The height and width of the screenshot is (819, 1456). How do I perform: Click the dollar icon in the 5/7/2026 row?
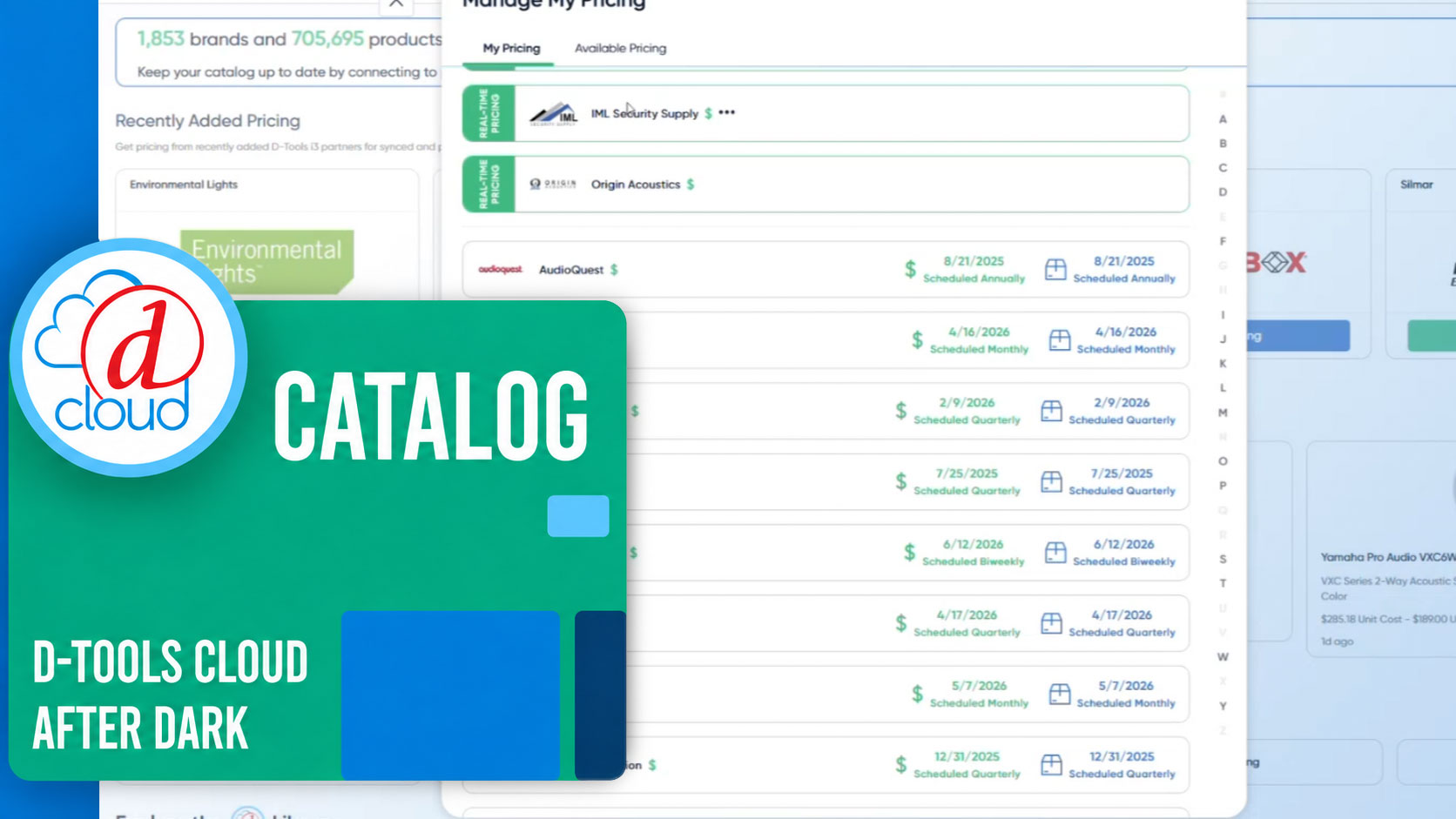click(x=917, y=694)
